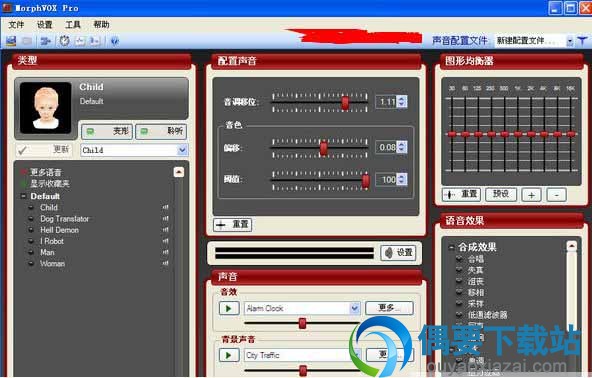Click the blue plug-in arrow toolbar icon

(45, 40)
